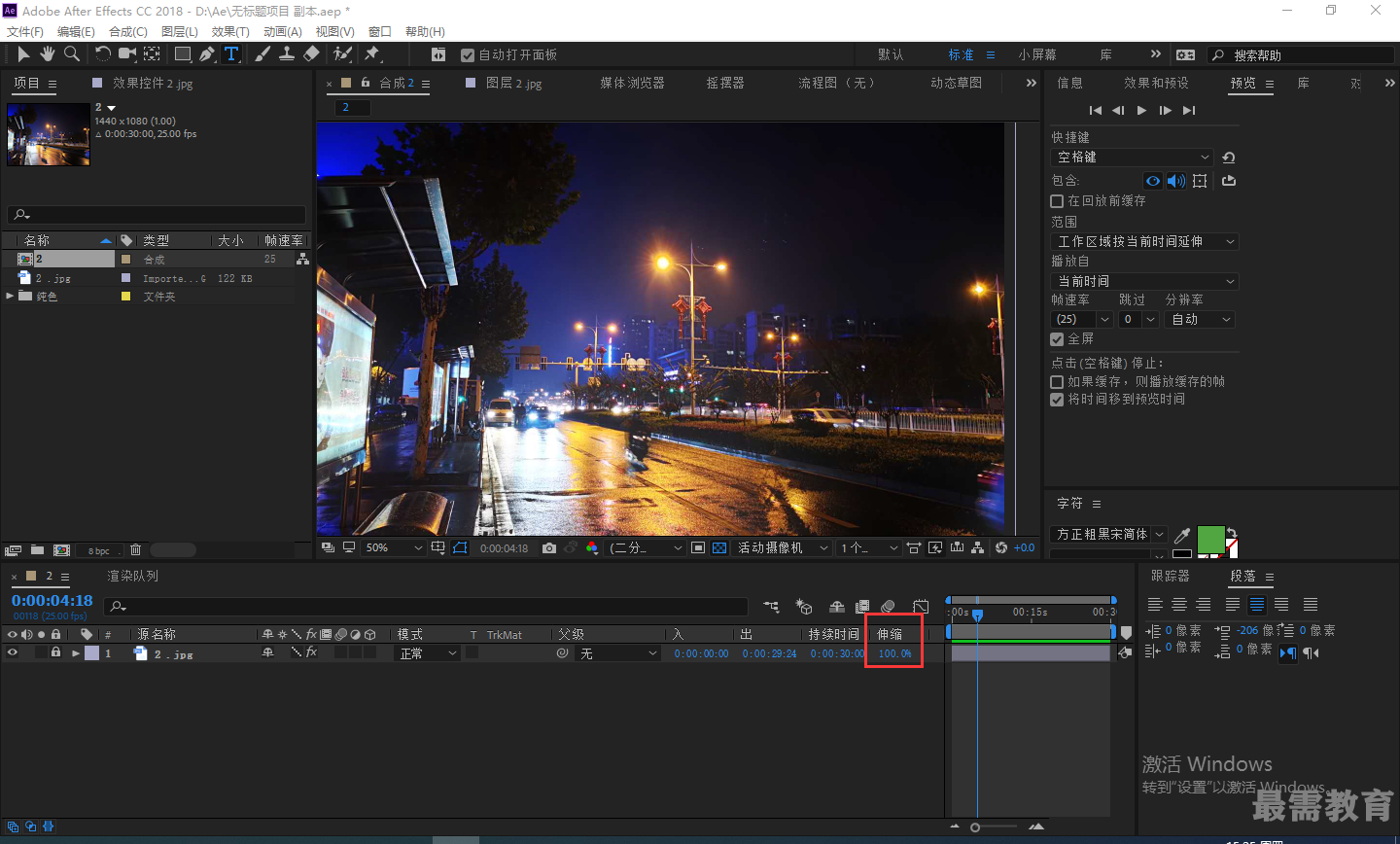Select the Selection arrow tool
The width and height of the screenshot is (1400, 844).
coord(23,54)
